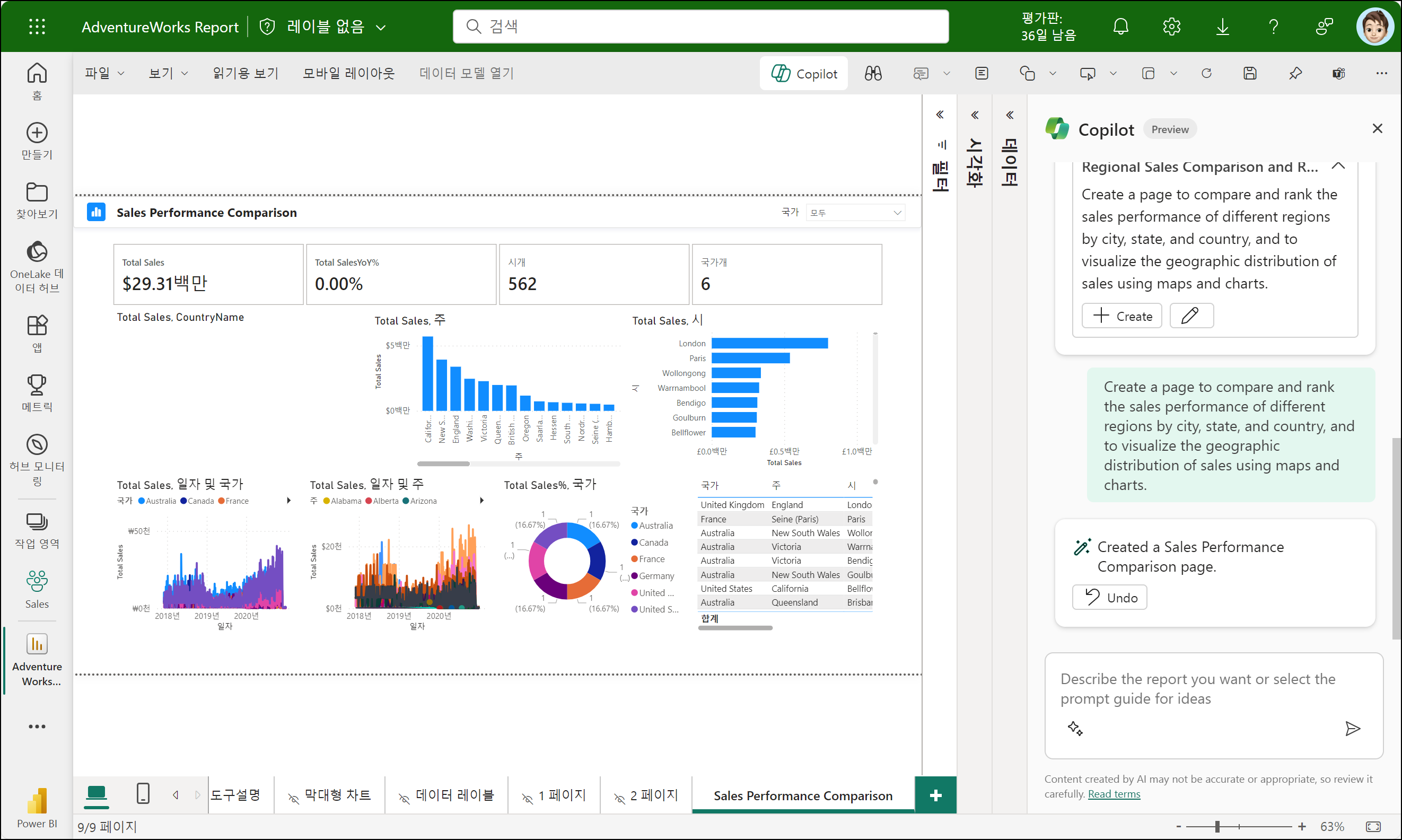Click the Copilot toolbar button
The width and height of the screenshot is (1402, 840).
pyautogui.click(x=804, y=74)
